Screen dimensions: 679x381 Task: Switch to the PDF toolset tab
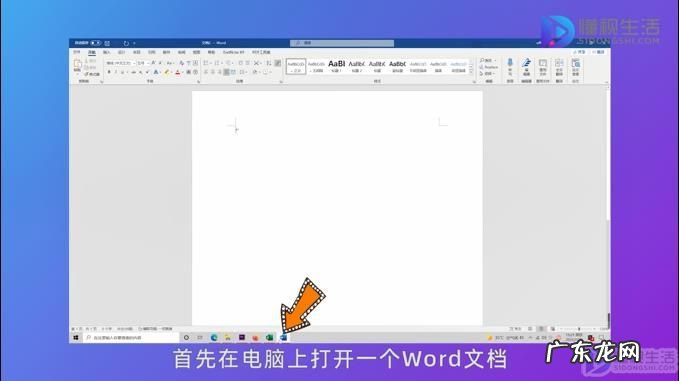pos(261,52)
